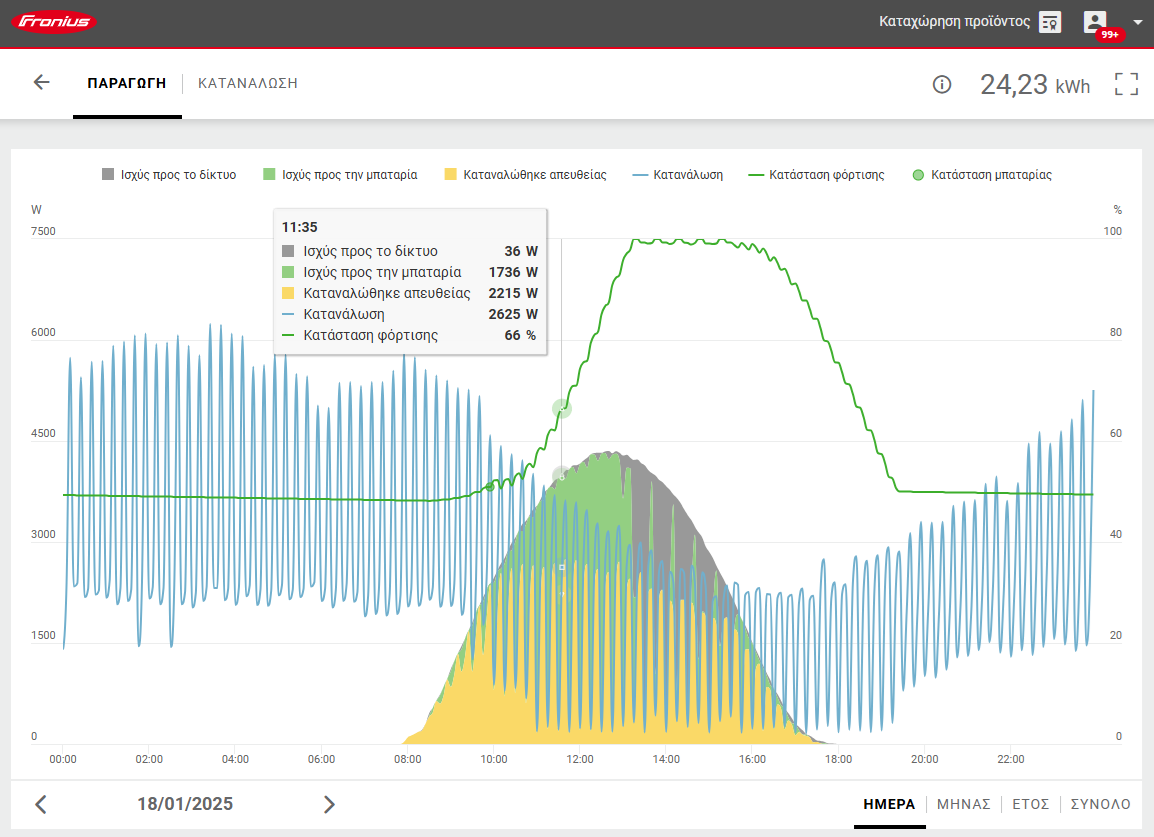Image resolution: width=1154 pixels, height=837 pixels.
Task: Toggle the Ισχύς προς το δίκτυο series
Action: pyautogui.click(x=169, y=175)
